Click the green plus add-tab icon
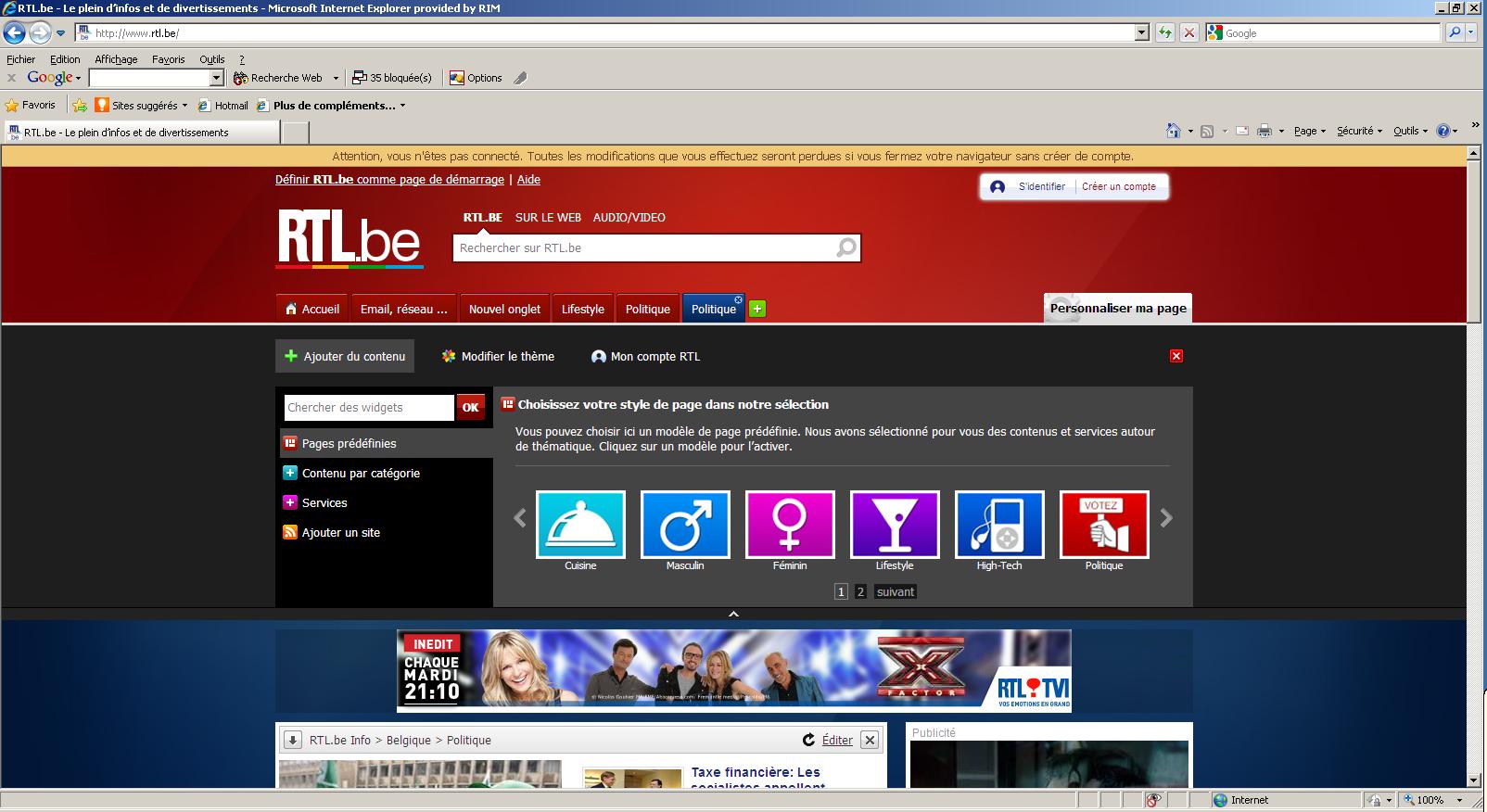Screen dimensions: 1487x812 point(757,309)
